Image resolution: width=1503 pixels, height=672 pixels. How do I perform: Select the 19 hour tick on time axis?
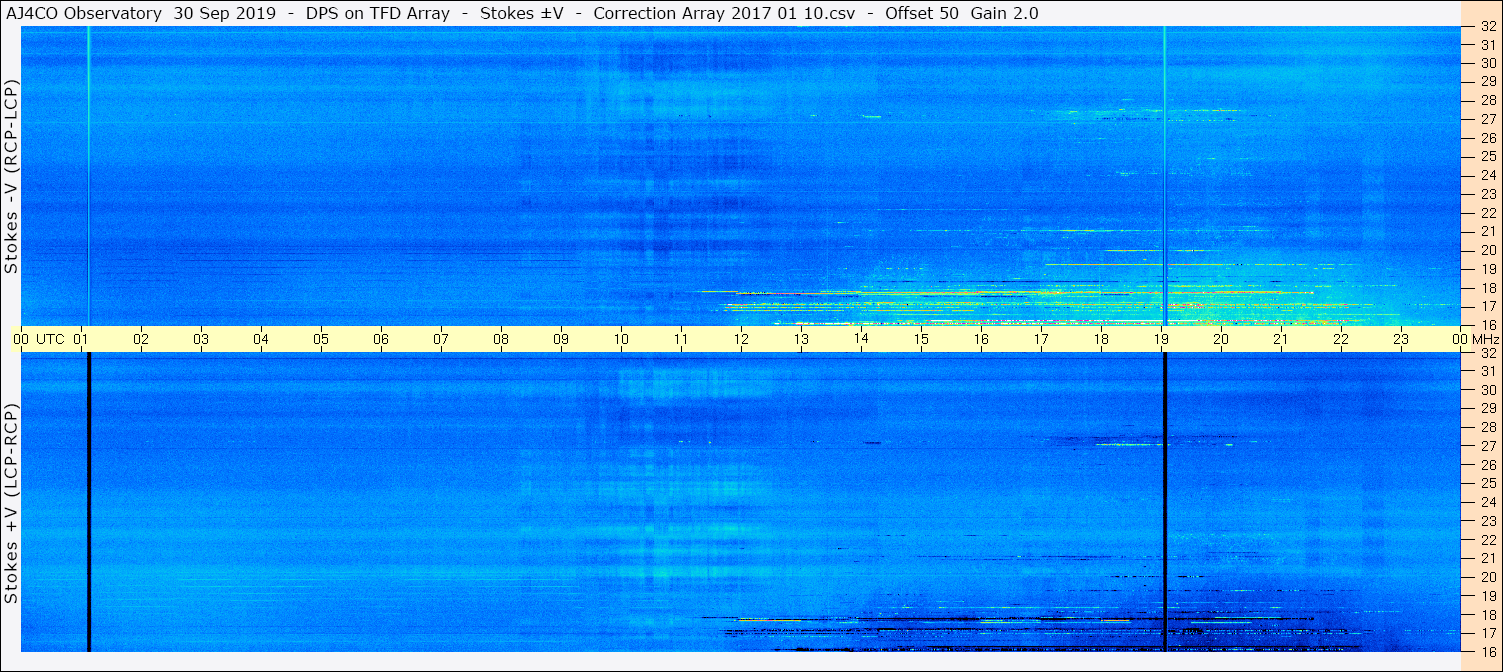pyautogui.click(x=1162, y=340)
